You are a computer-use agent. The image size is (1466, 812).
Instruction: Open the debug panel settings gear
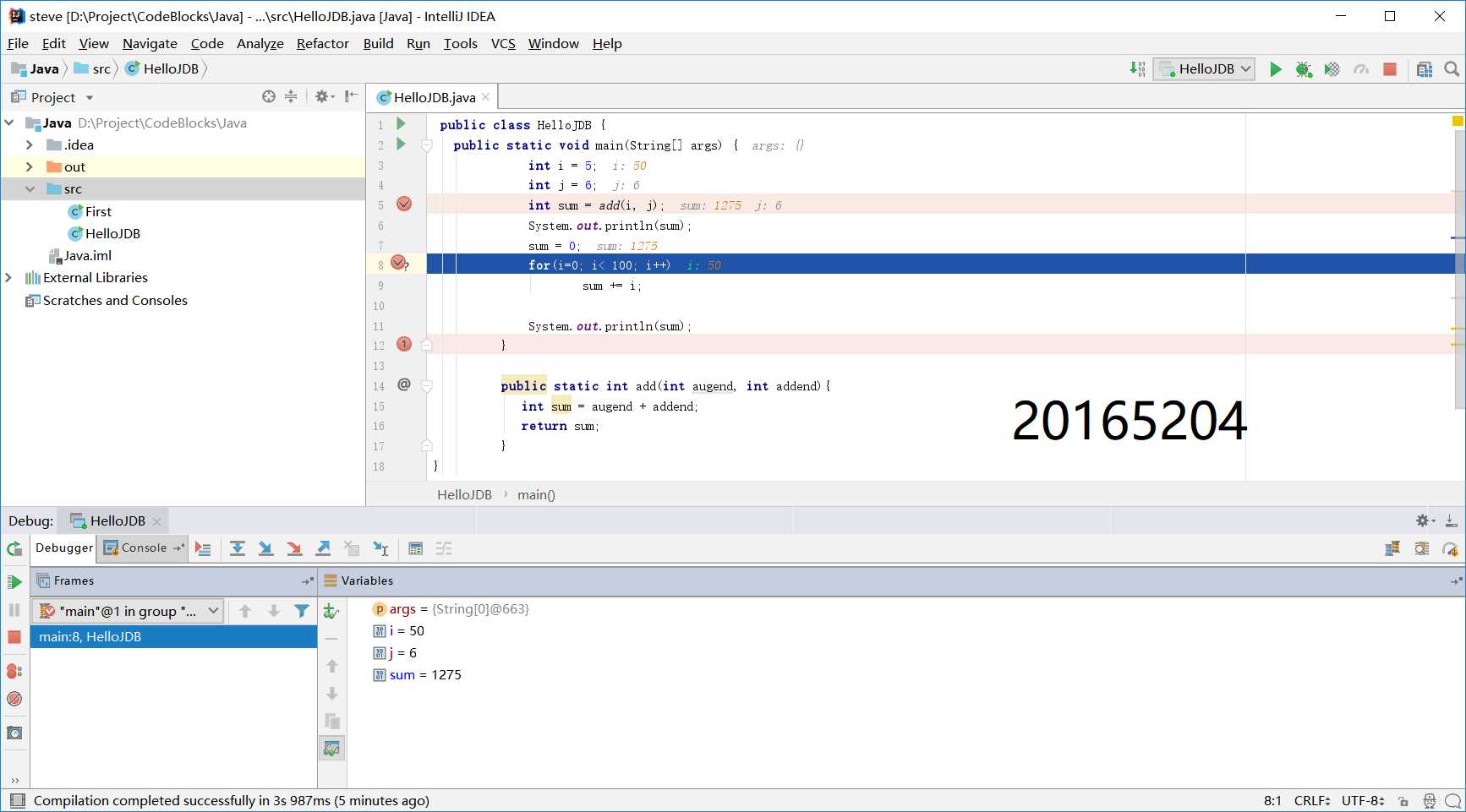(1425, 520)
